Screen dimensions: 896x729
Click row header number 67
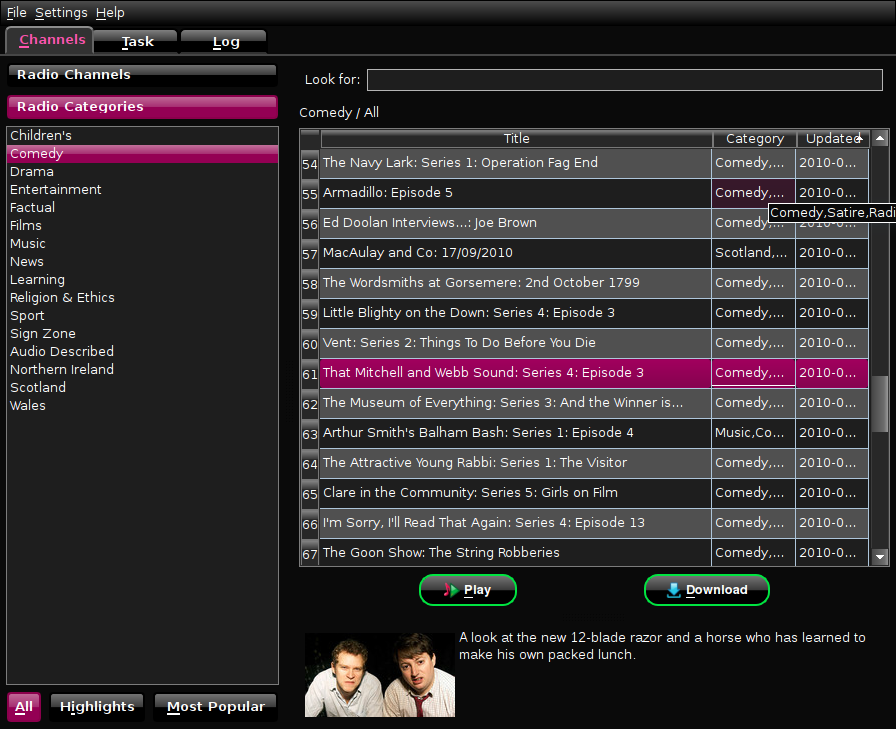(310, 554)
